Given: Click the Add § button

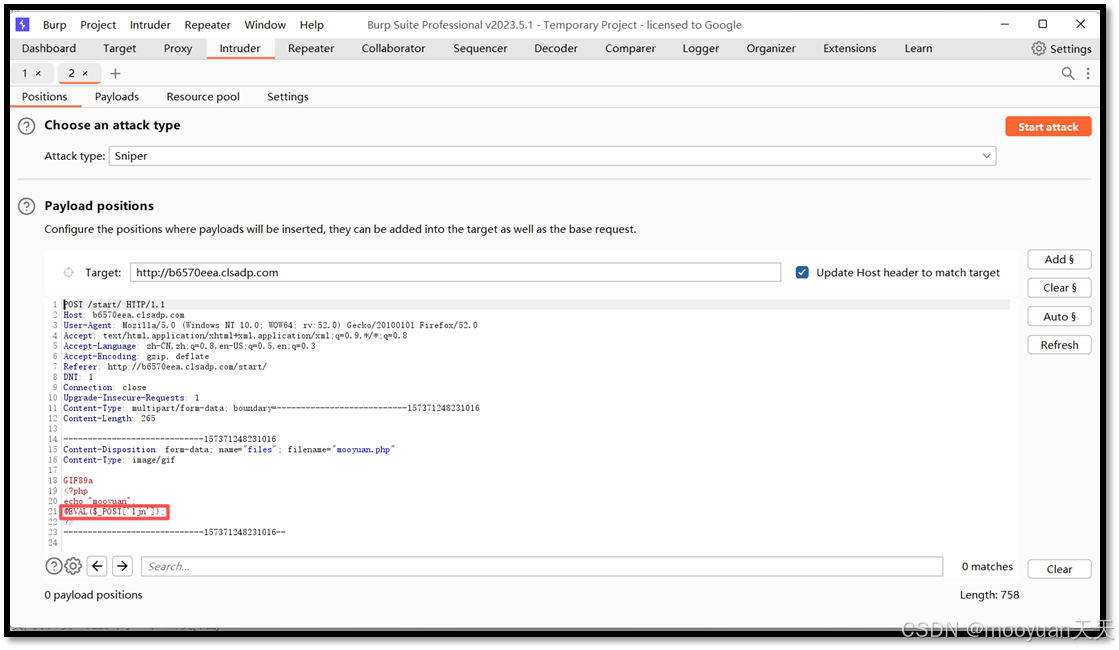Looking at the screenshot, I should click(1059, 260).
